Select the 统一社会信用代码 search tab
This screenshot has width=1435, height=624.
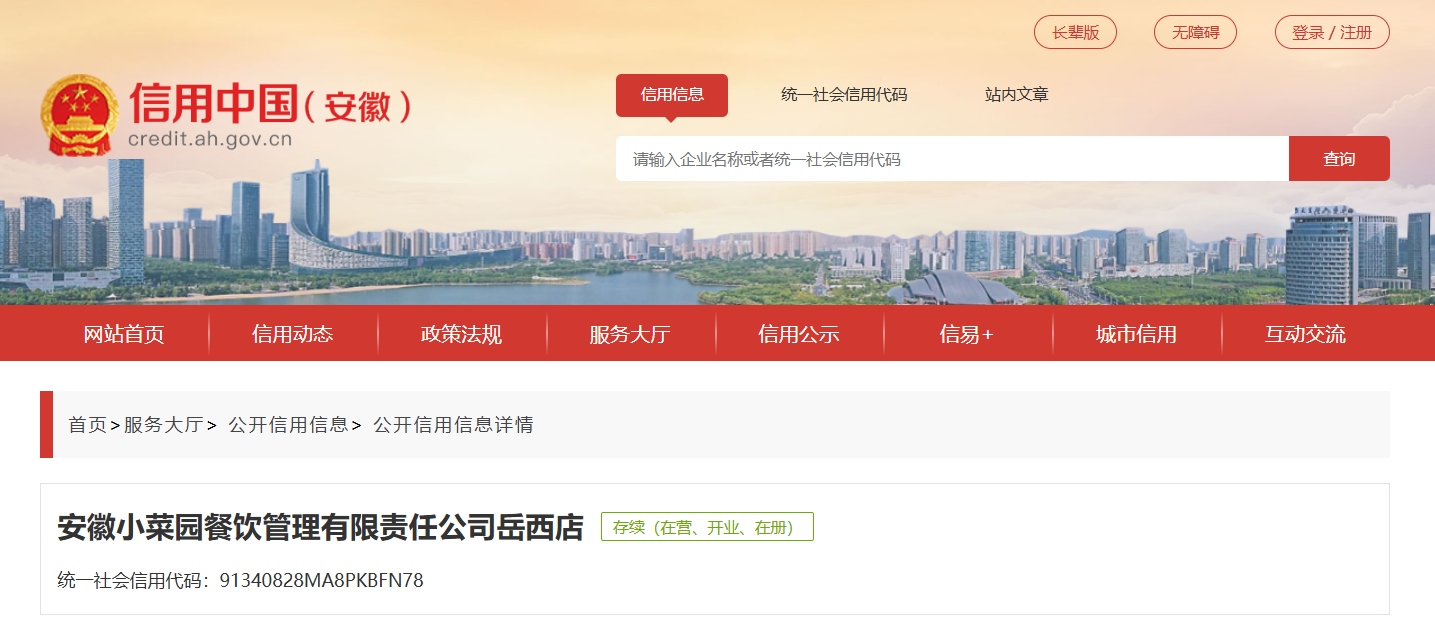pos(844,95)
